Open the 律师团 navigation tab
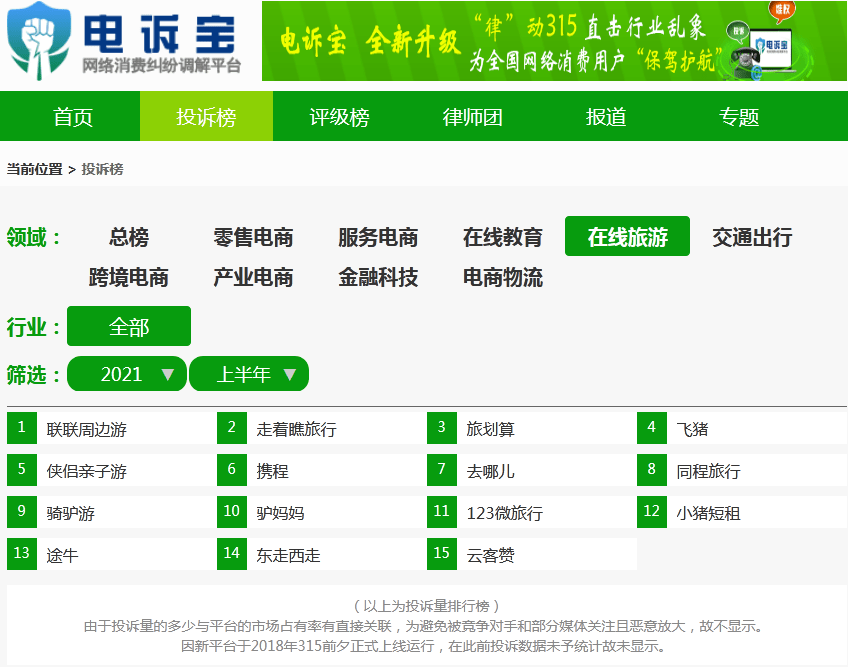 tap(473, 116)
